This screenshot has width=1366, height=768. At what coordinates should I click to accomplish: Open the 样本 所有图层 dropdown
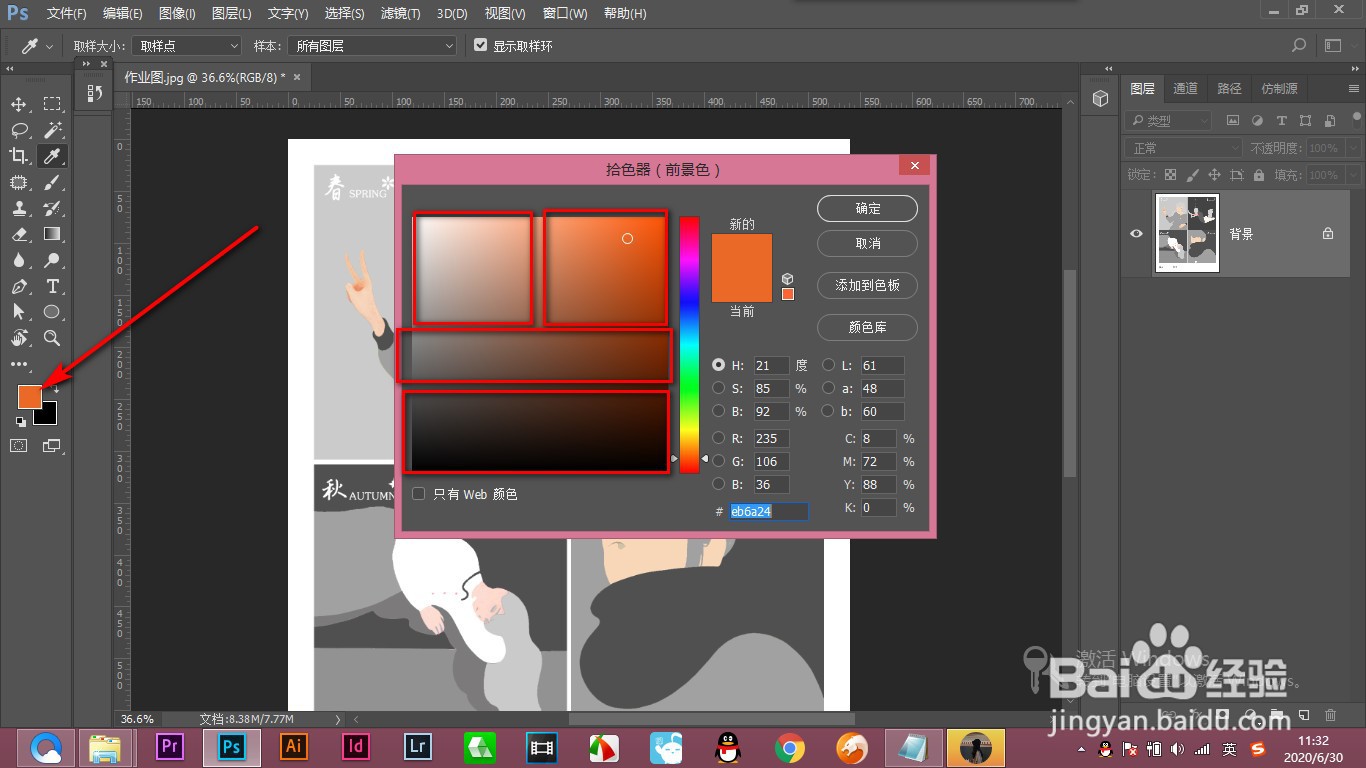[371, 46]
